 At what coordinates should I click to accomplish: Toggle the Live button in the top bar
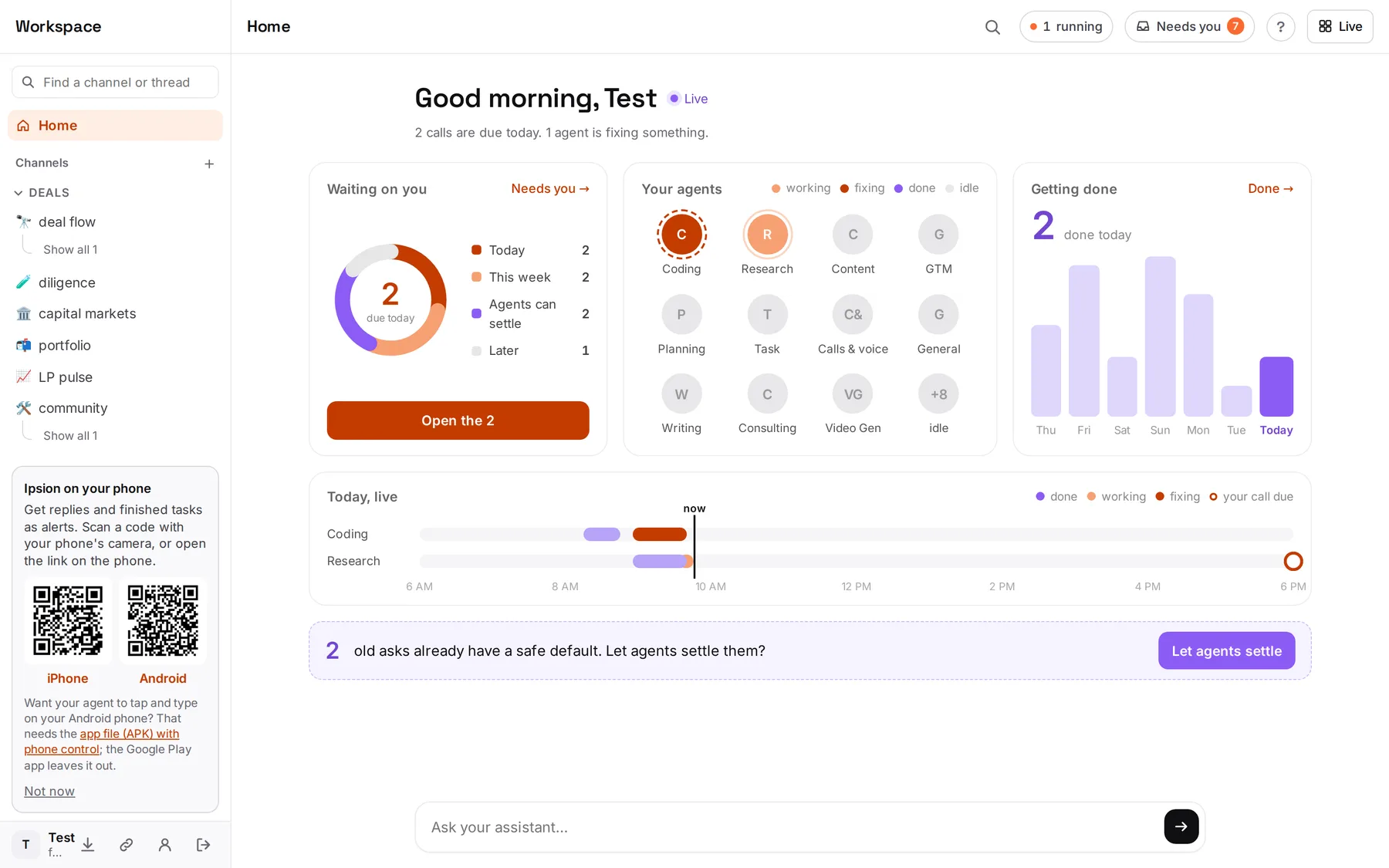click(x=1340, y=27)
